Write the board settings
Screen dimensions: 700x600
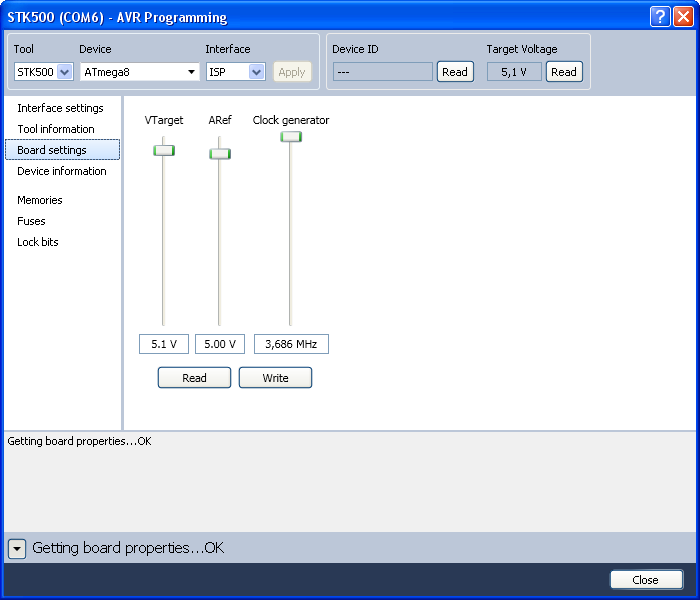pyautogui.click(x=275, y=378)
